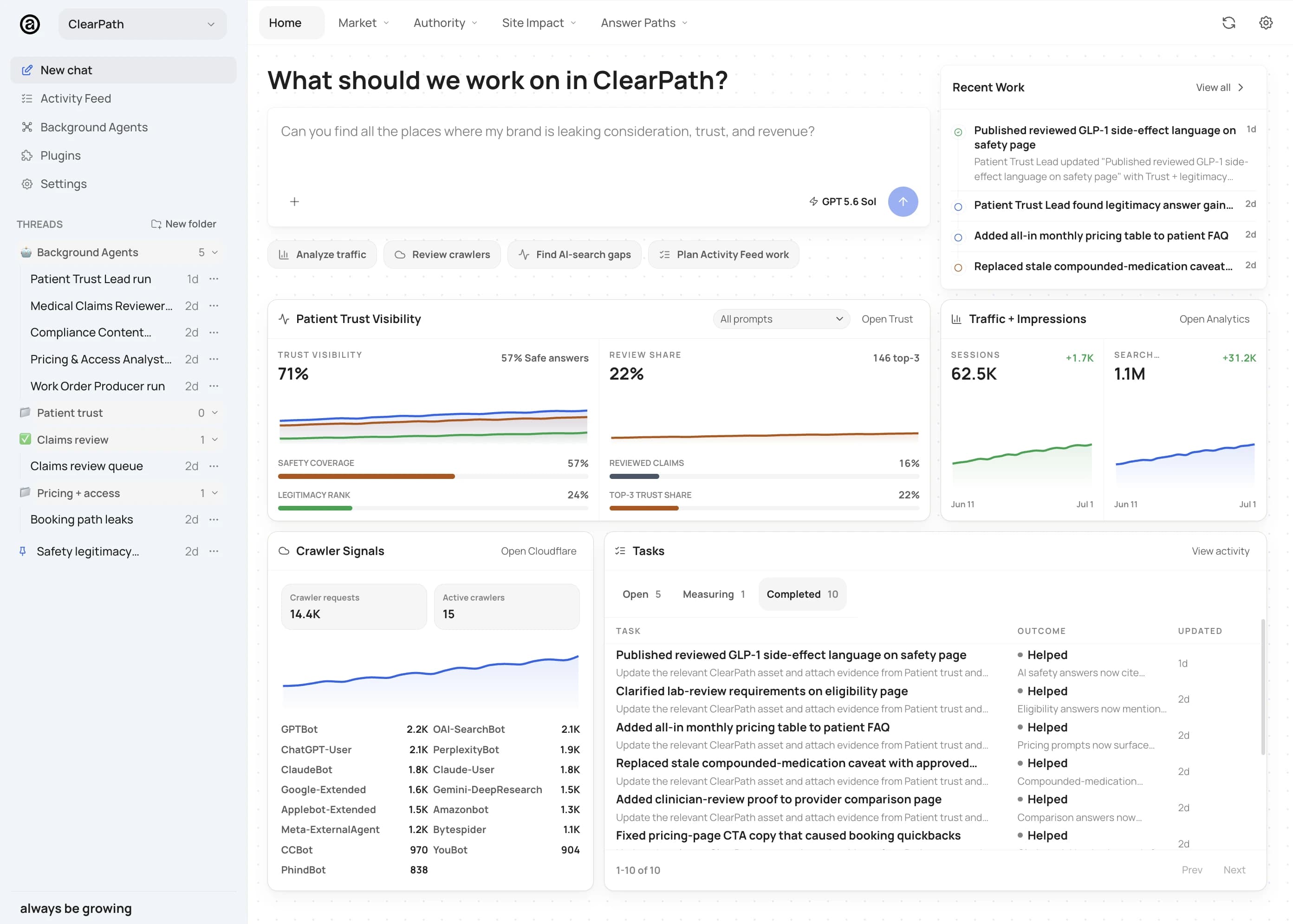1293x924 pixels.
Task: Open the Site Impact menu
Action: 539,23
